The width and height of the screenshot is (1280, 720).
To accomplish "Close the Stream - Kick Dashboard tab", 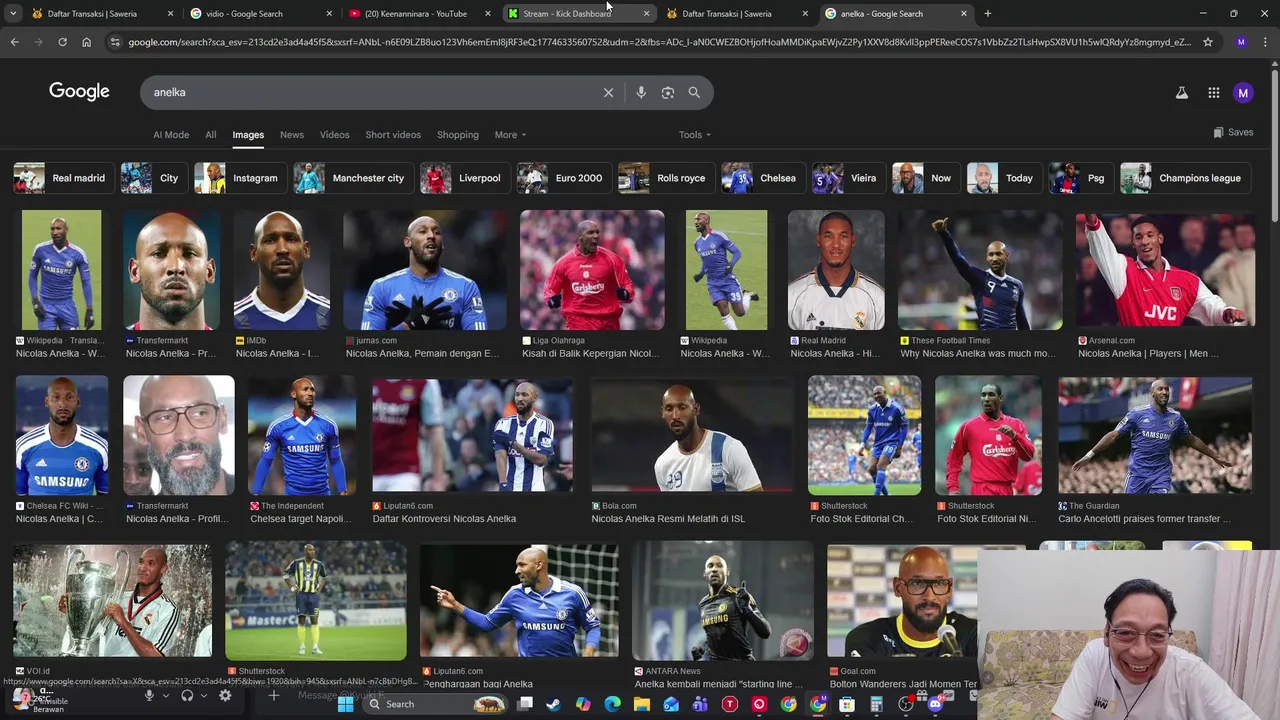I will pos(646,14).
